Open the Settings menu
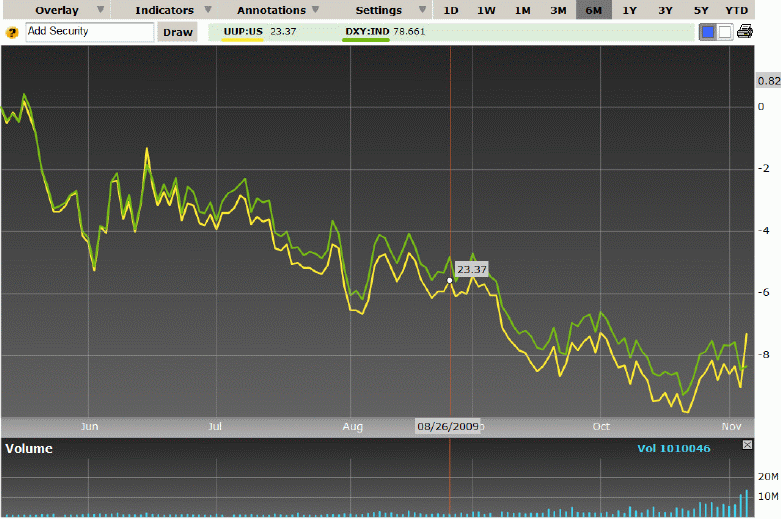This screenshot has height=519, width=781. (x=385, y=10)
